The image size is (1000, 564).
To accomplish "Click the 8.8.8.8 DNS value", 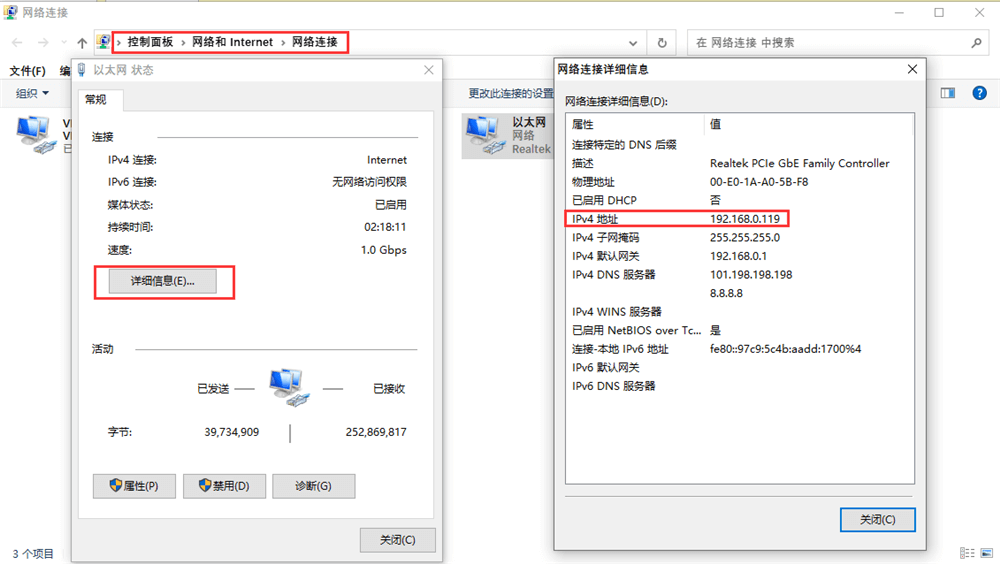I will tap(726, 293).
